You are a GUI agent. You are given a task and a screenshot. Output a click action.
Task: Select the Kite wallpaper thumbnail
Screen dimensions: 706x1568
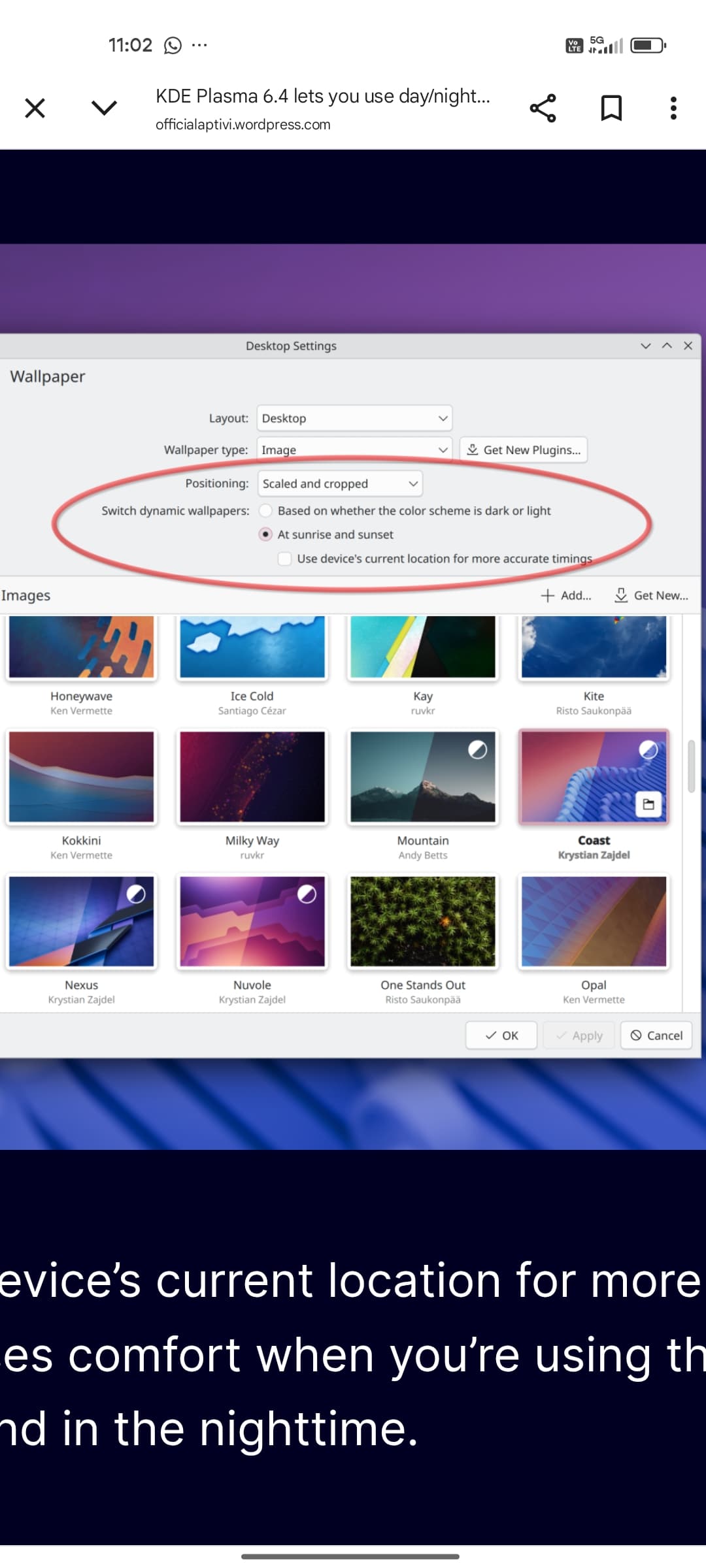click(x=594, y=647)
